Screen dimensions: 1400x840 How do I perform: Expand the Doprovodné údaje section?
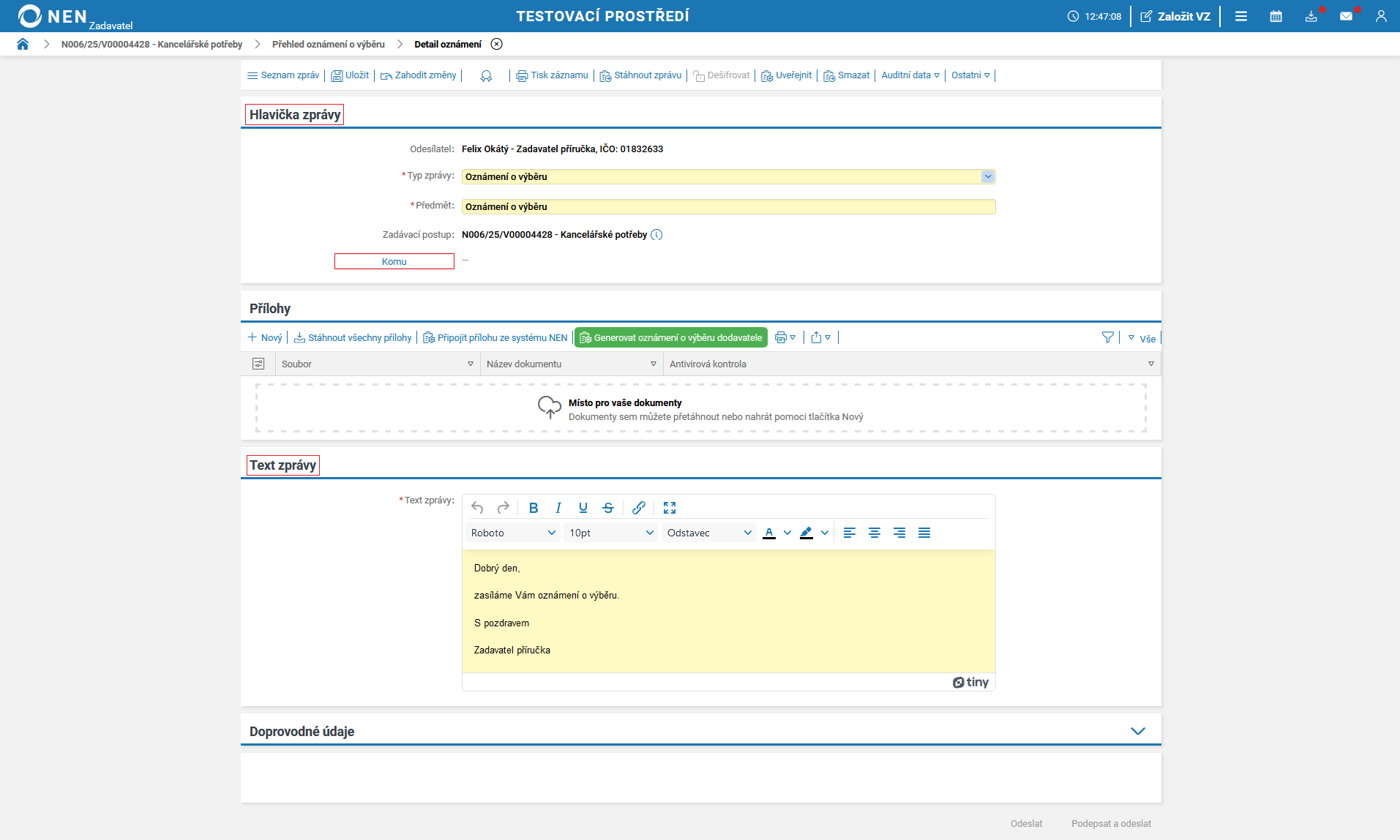[1137, 731]
